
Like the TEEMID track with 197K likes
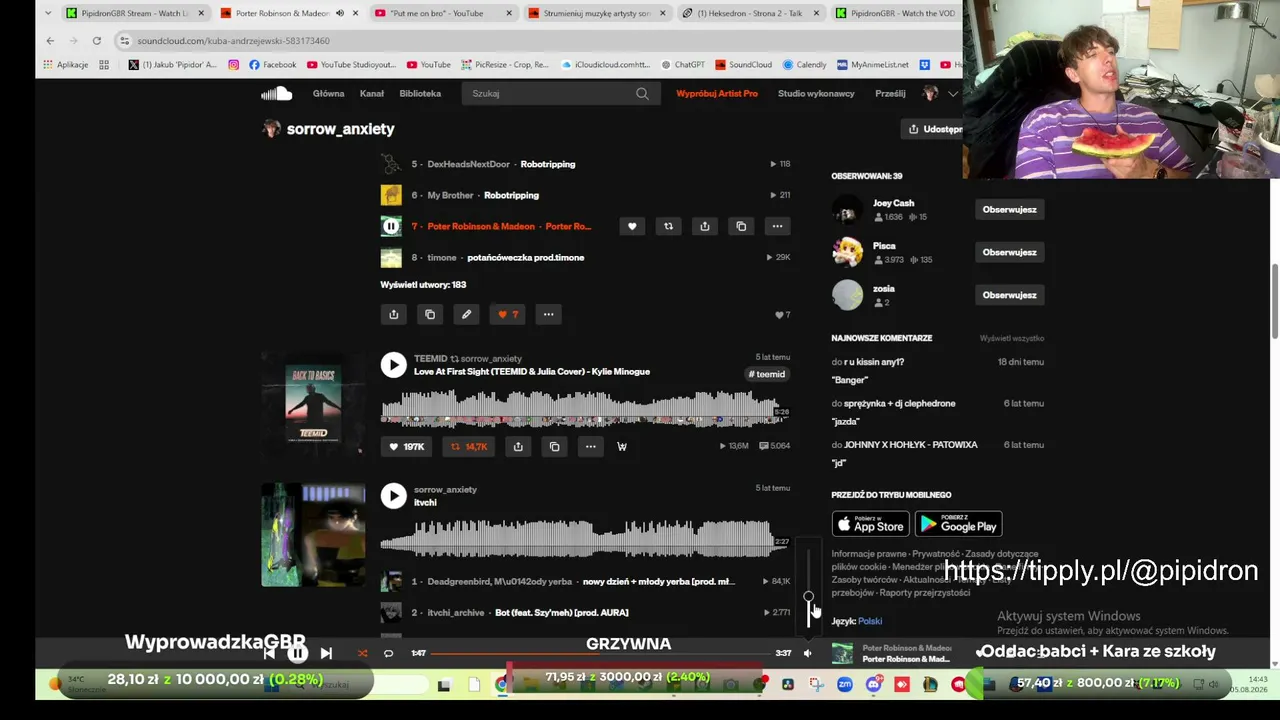[407, 447]
